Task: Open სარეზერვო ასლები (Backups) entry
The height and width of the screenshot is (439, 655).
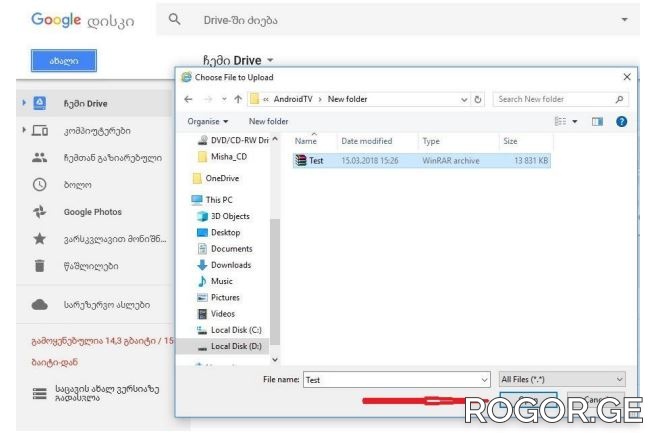Action: [x=107, y=305]
